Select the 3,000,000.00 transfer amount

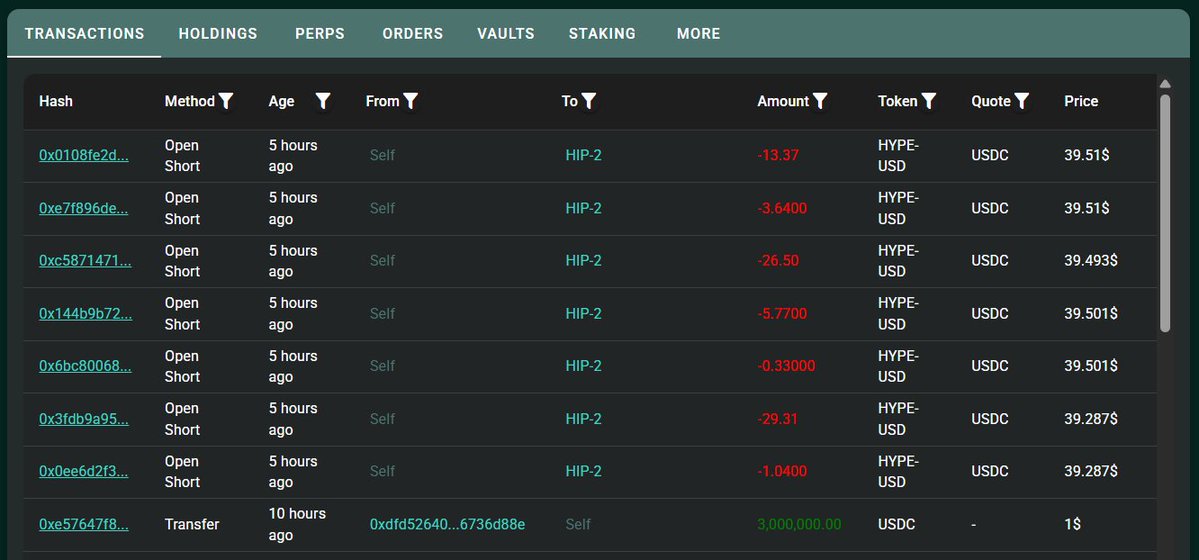[x=799, y=525]
